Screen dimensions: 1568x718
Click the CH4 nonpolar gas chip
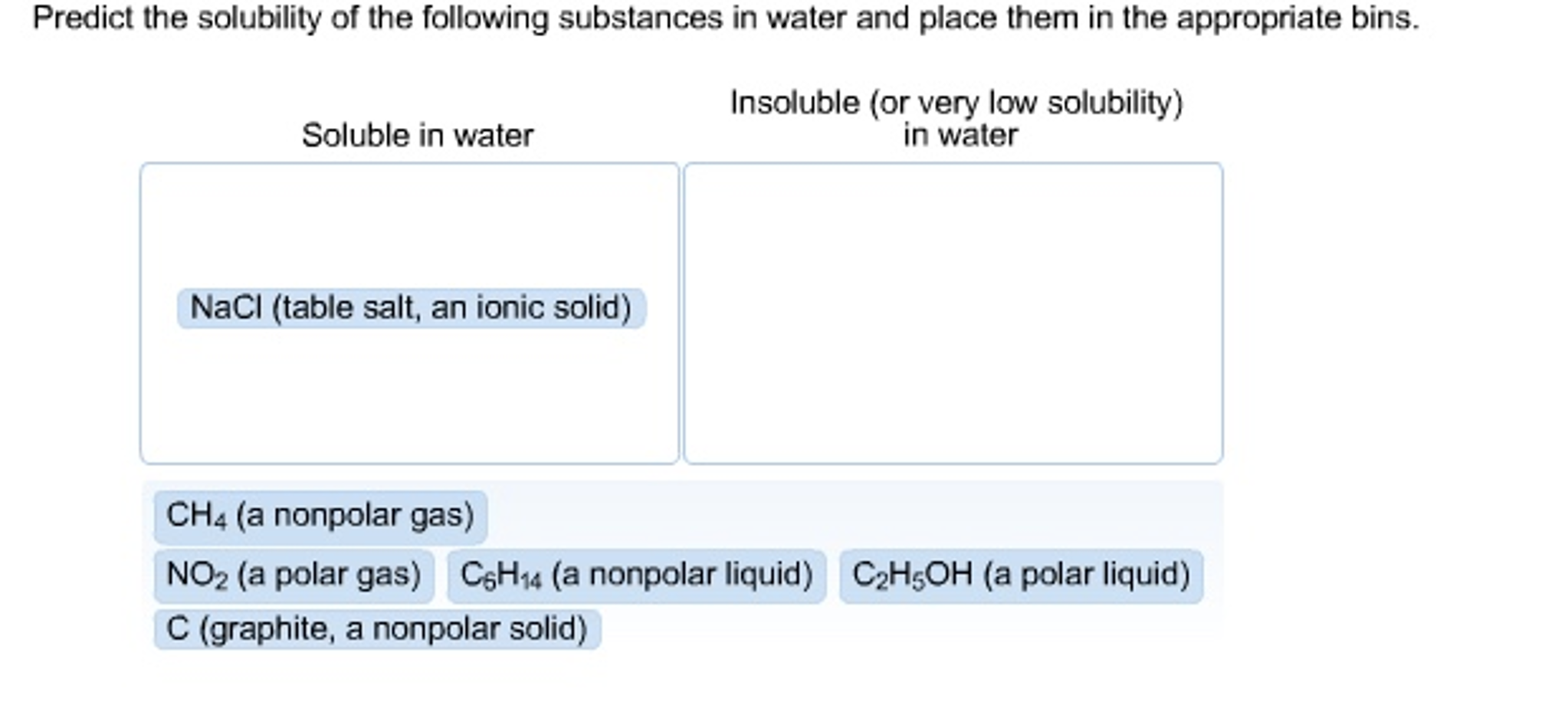coord(322,516)
